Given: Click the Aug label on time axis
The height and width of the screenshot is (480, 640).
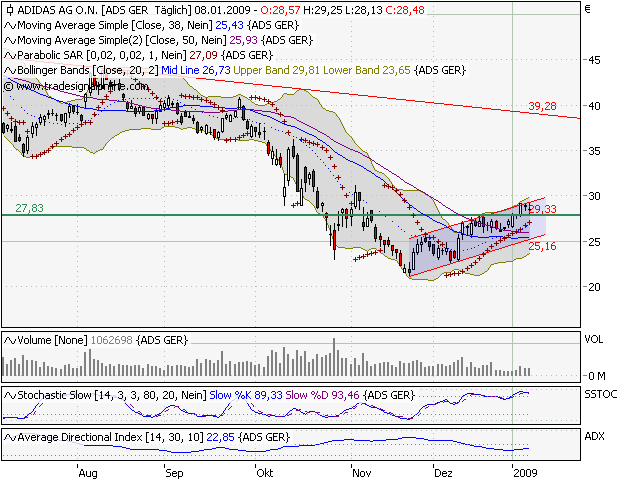Looking at the screenshot, I should click(x=88, y=473).
